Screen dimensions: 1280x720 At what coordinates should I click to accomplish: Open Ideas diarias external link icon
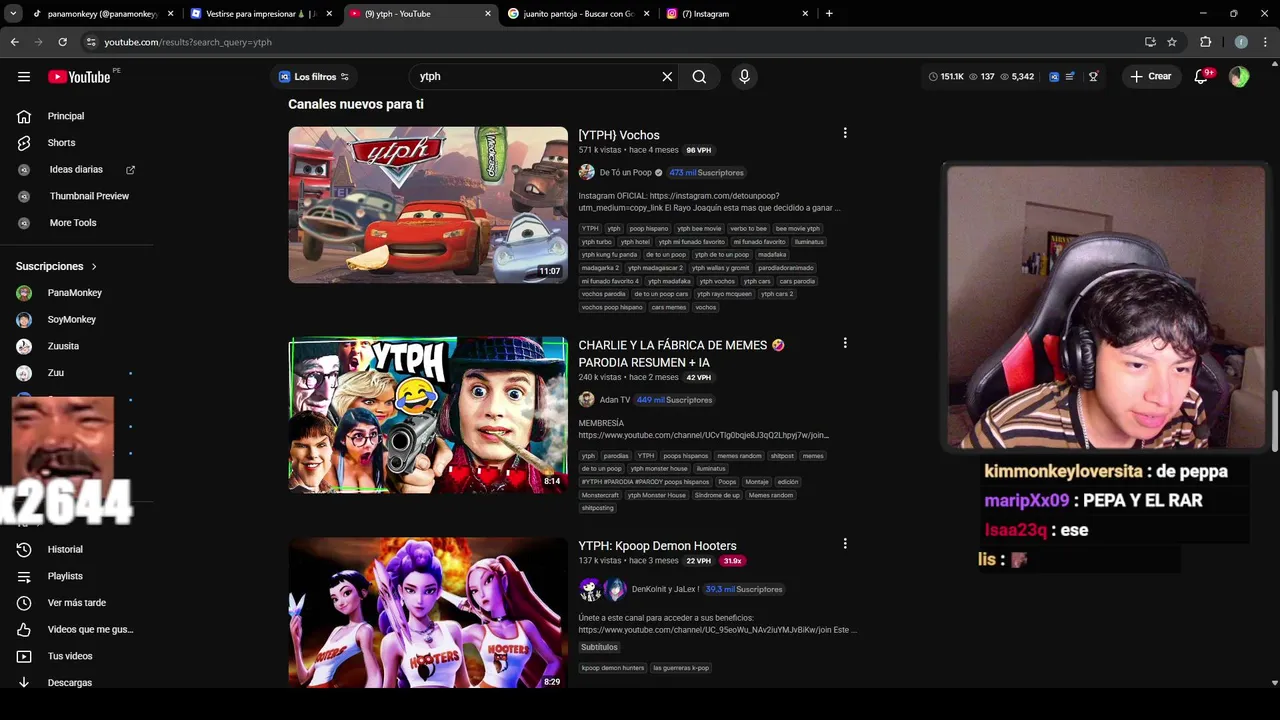[x=130, y=170]
